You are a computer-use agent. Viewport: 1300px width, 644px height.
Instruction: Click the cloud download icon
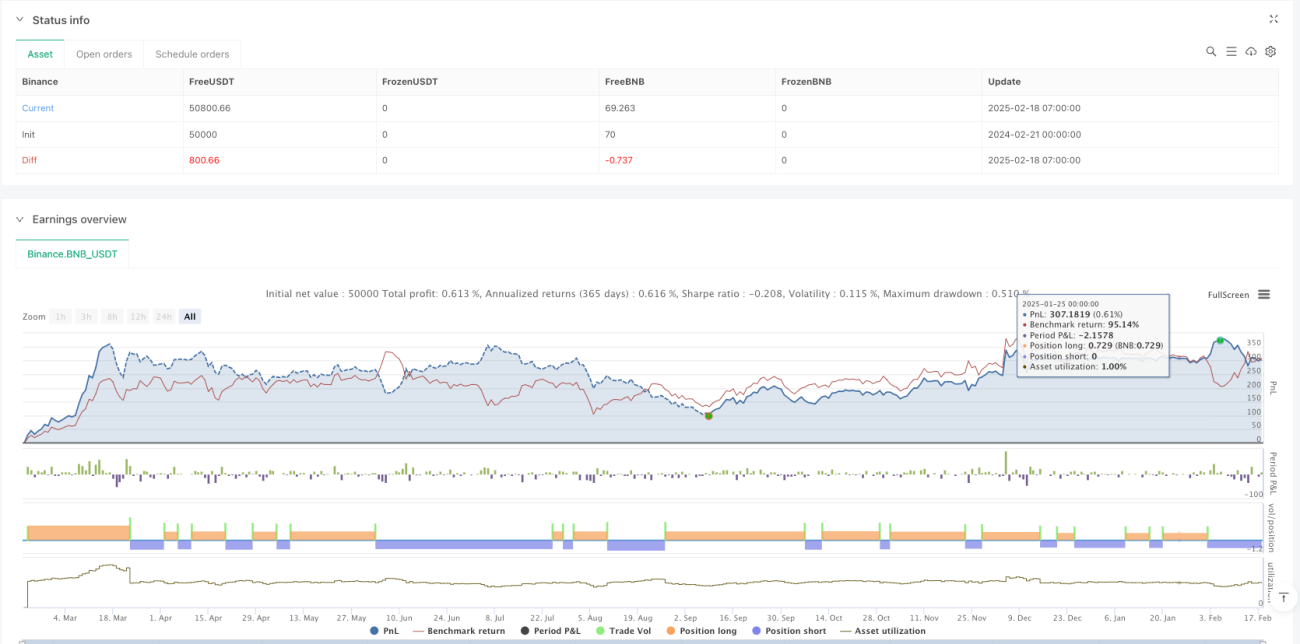click(1251, 51)
